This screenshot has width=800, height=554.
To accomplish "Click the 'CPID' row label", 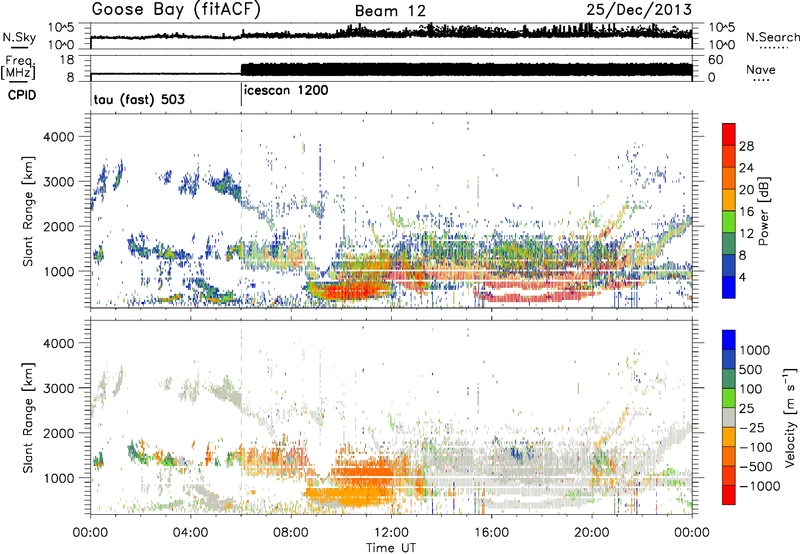I will pos(22,95).
